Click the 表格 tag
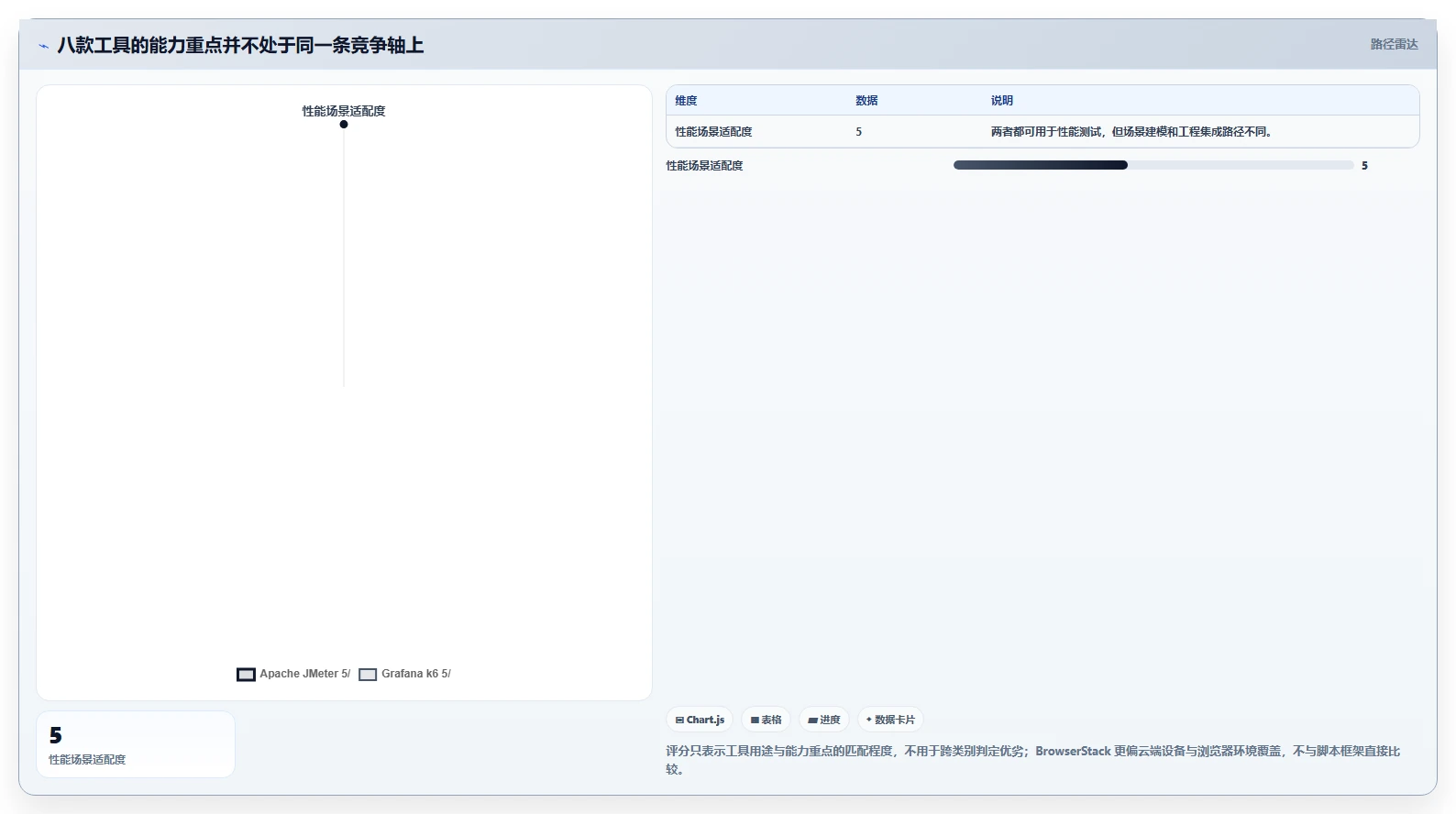This screenshot has width=1456, height=814. click(766, 720)
